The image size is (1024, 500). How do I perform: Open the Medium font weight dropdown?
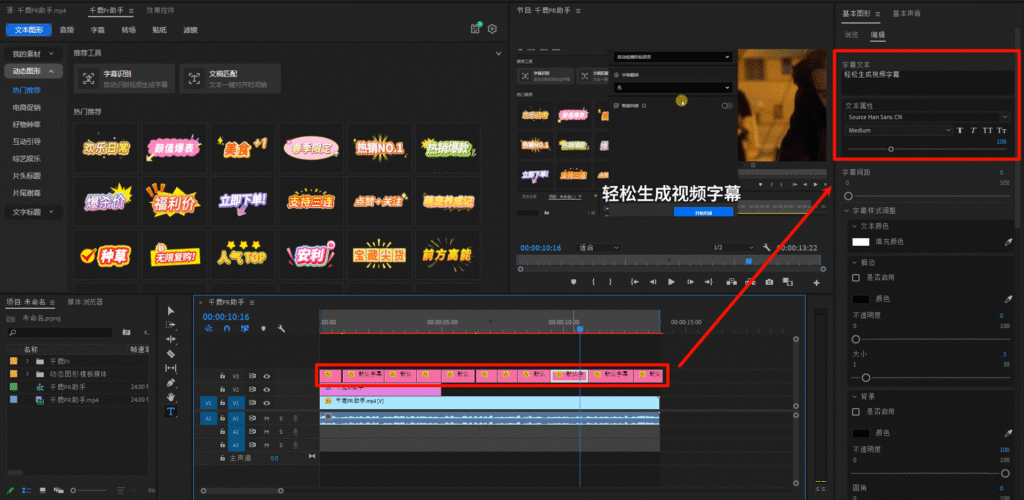pos(897,131)
